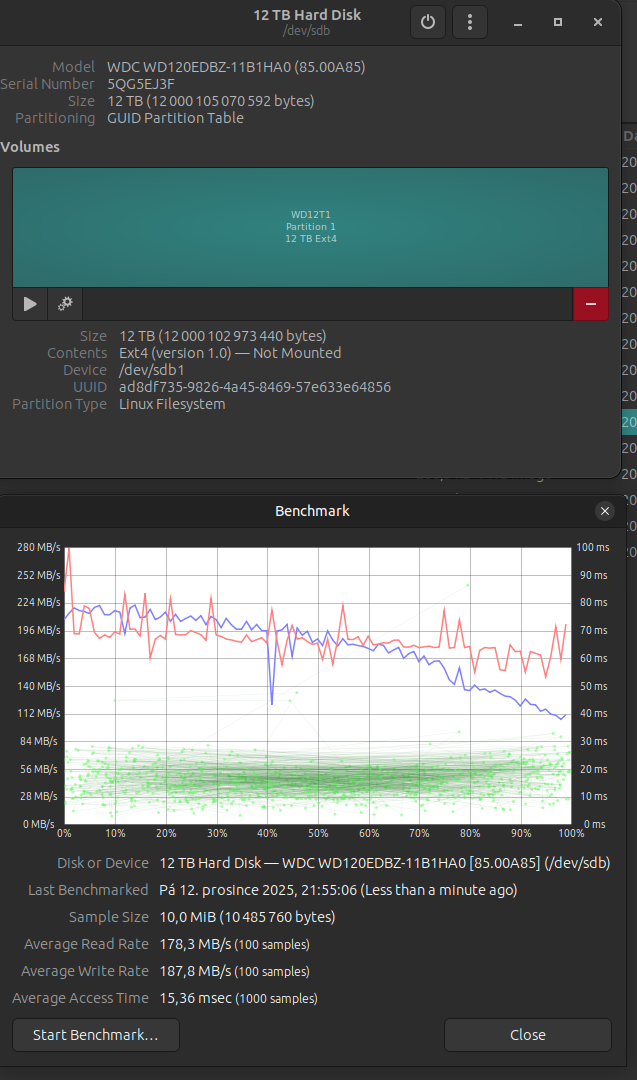This screenshot has width=637, height=1080.
Task: Power off the disk using header button
Action: coord(428,22)
